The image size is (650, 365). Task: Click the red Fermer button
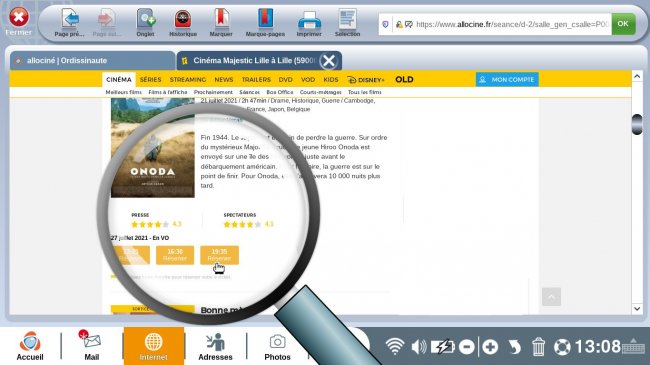[x=19, y=17]
